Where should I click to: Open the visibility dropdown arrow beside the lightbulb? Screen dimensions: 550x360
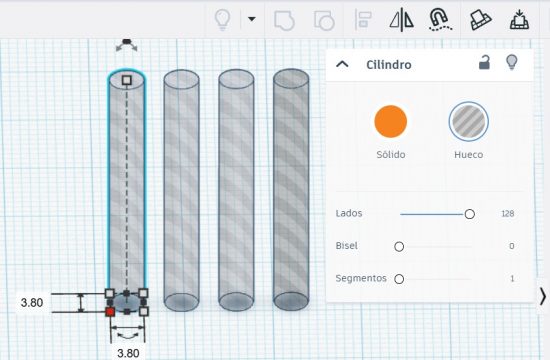pos(251,19)
